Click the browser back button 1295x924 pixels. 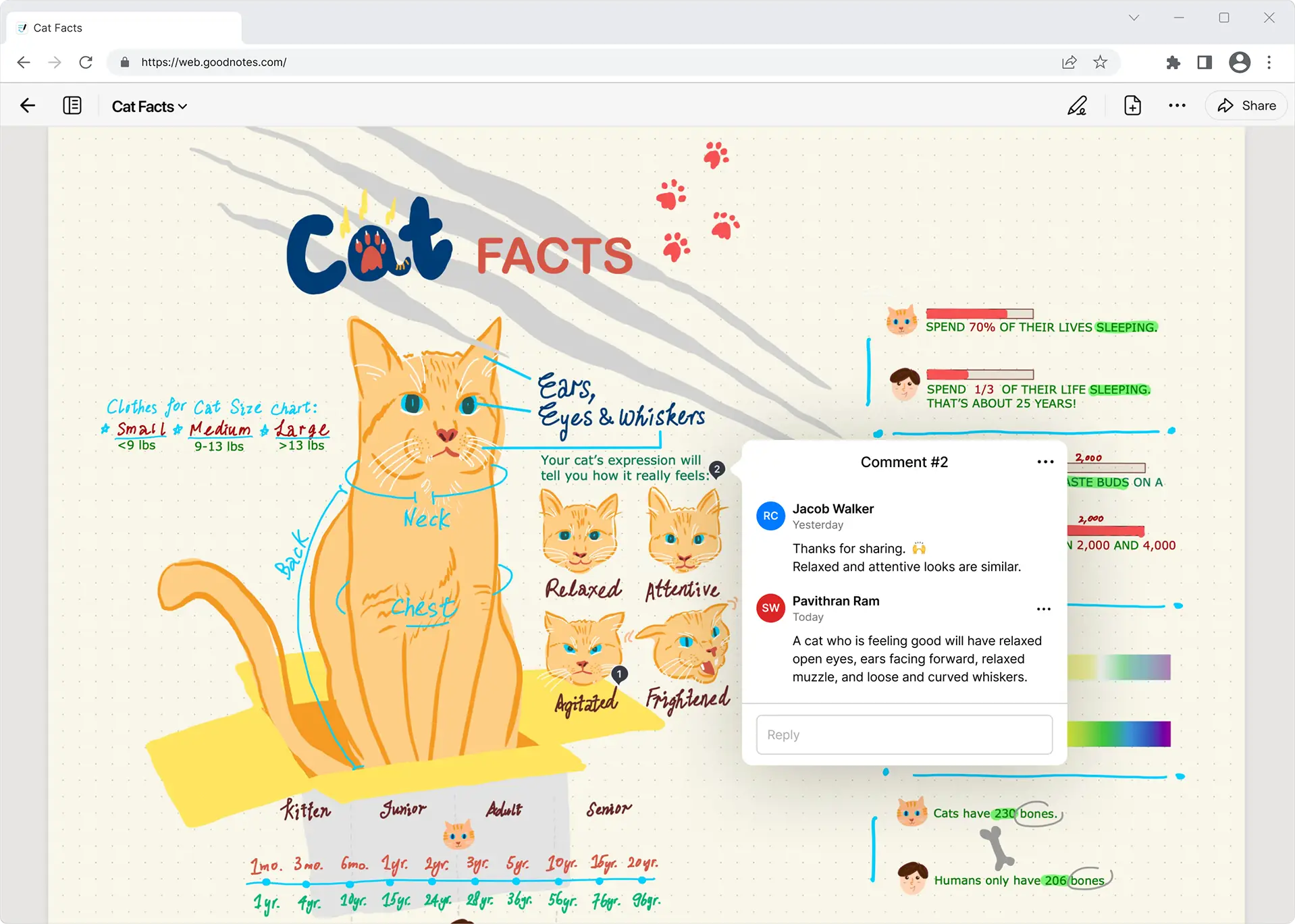pos(24,62)
